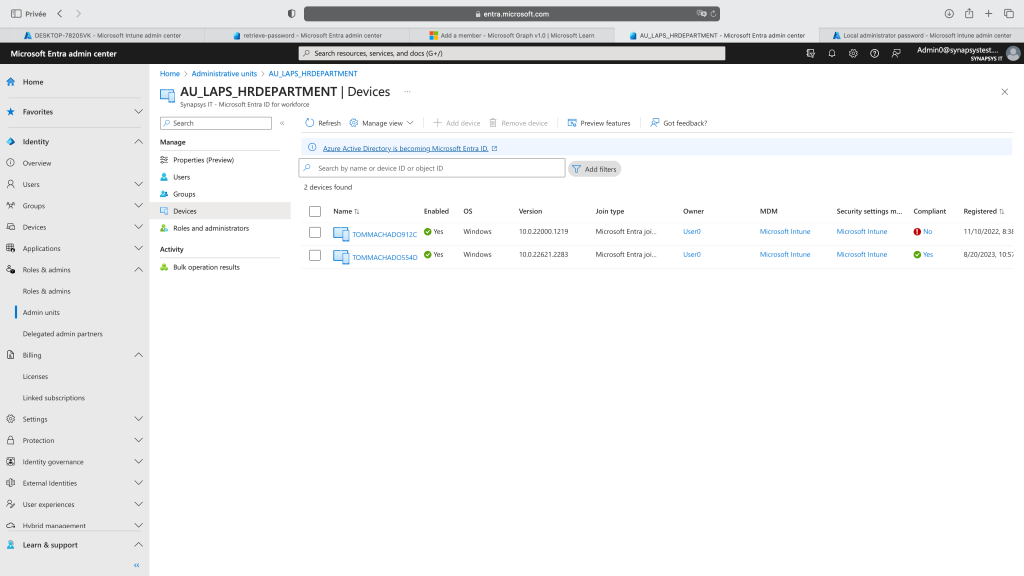1024x576 pixels.
Task: Open Roles and administrators menu item
Action: coord(210,228)
